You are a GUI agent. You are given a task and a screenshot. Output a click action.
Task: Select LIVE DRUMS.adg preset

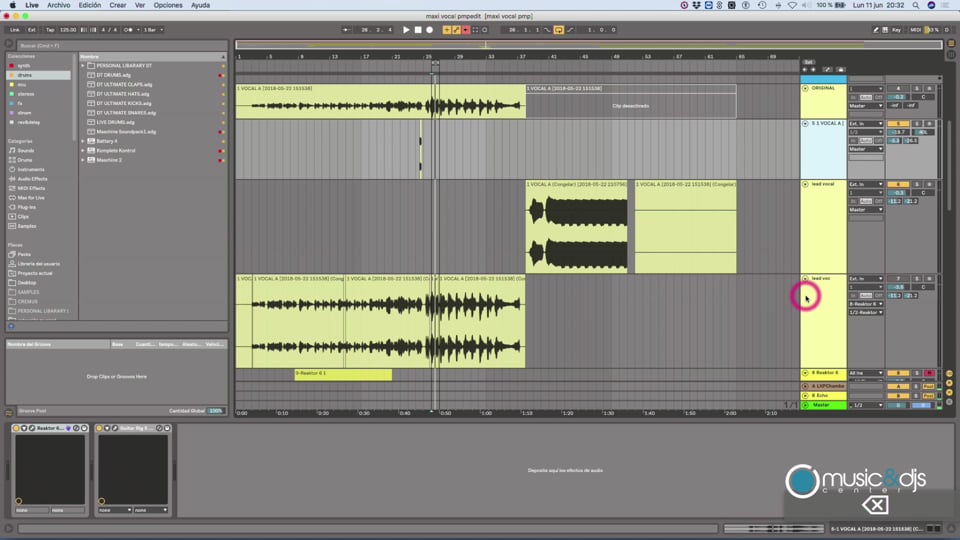point(115,122)
